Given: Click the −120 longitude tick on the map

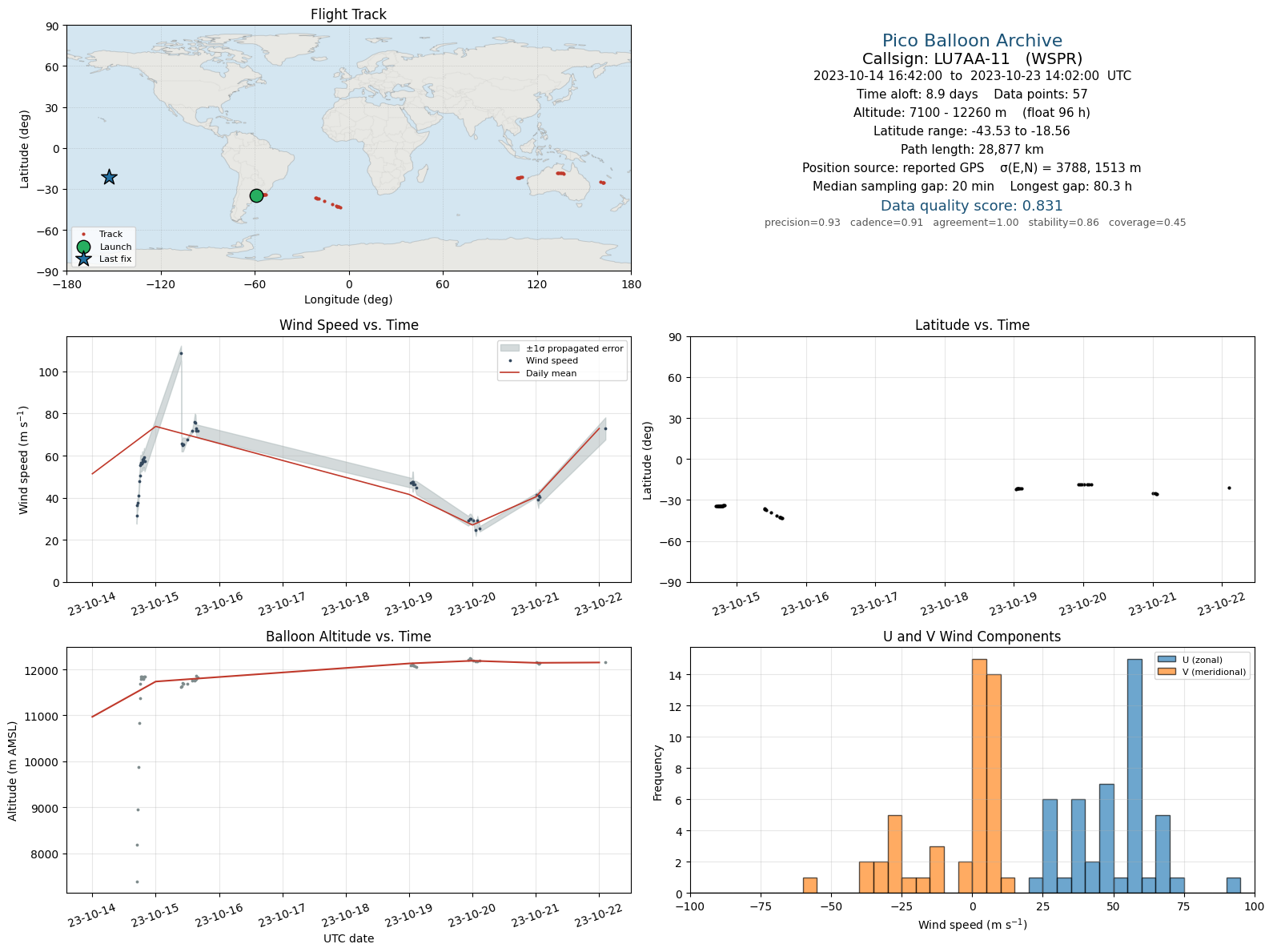Looking at the screenshot, I should [160, 284].
